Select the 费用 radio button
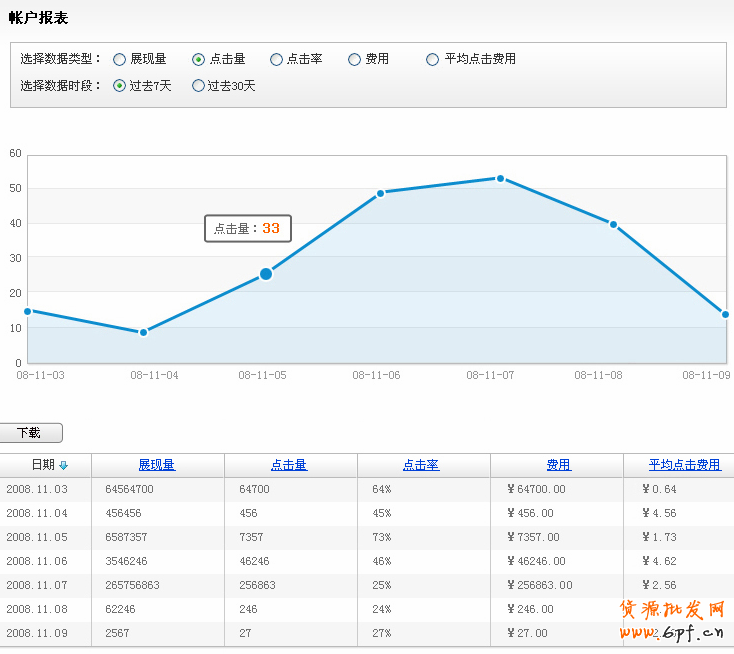 coord(354,60)
